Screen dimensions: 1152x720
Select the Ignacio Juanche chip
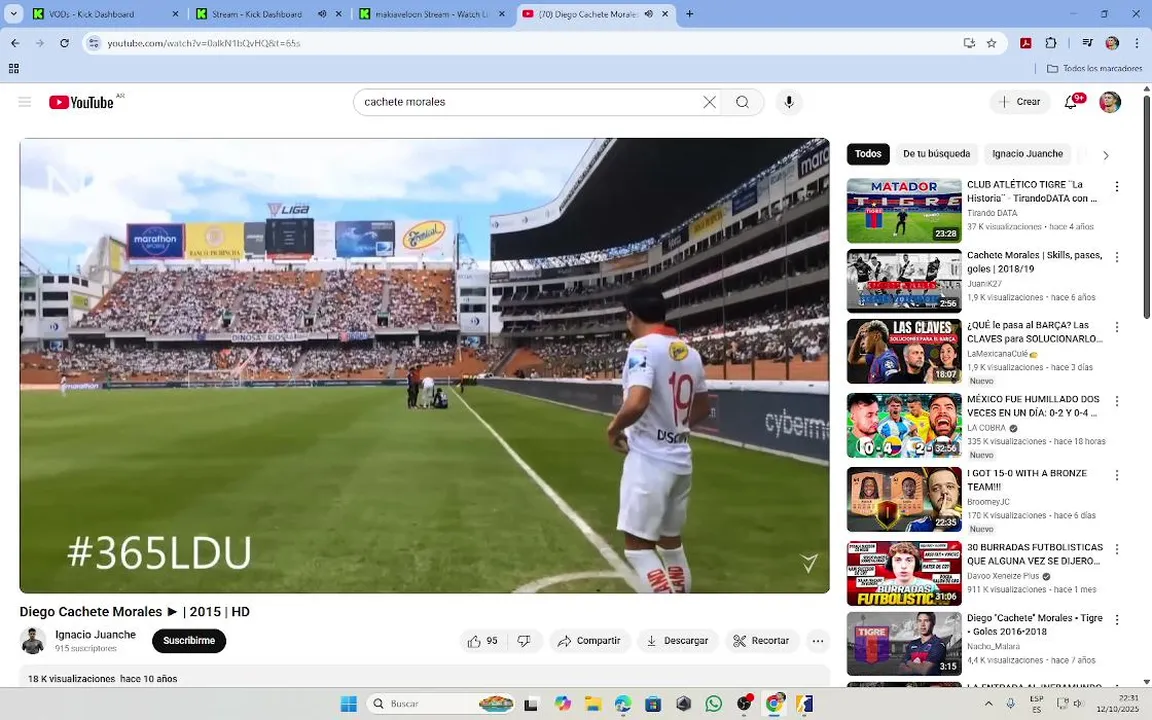tap(1027, 154)
